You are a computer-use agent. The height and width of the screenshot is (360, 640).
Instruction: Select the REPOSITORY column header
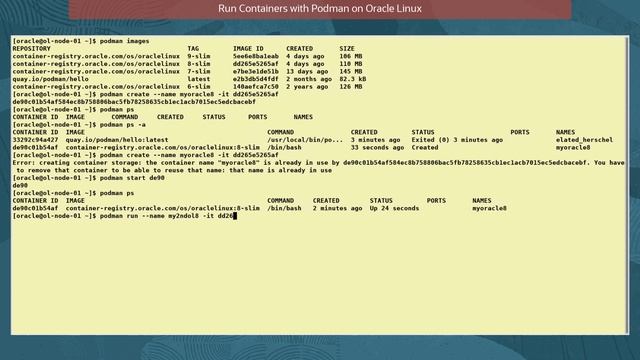31,49
